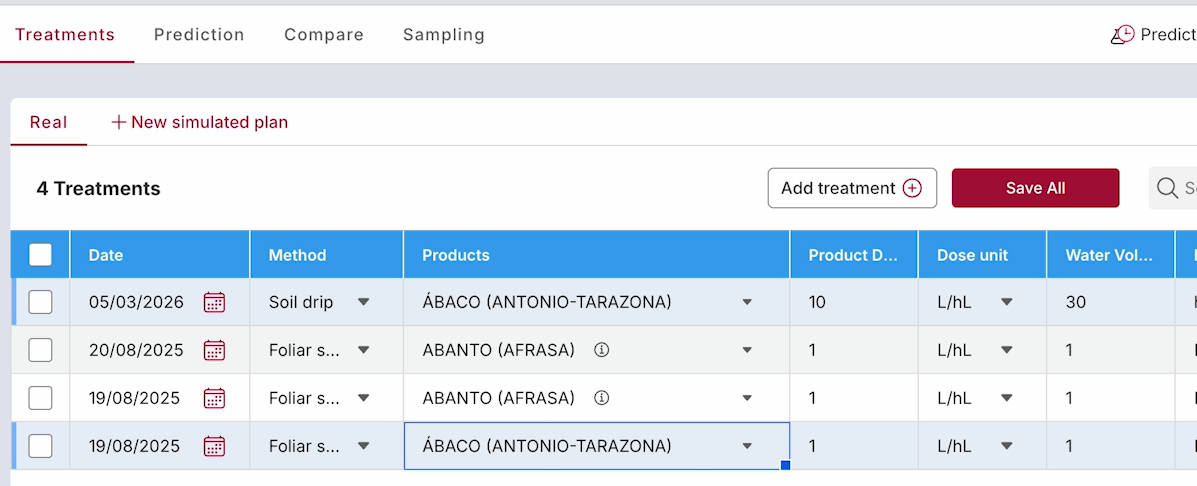Open calendar picker for 05/03/2026 date

coord(214,302)
